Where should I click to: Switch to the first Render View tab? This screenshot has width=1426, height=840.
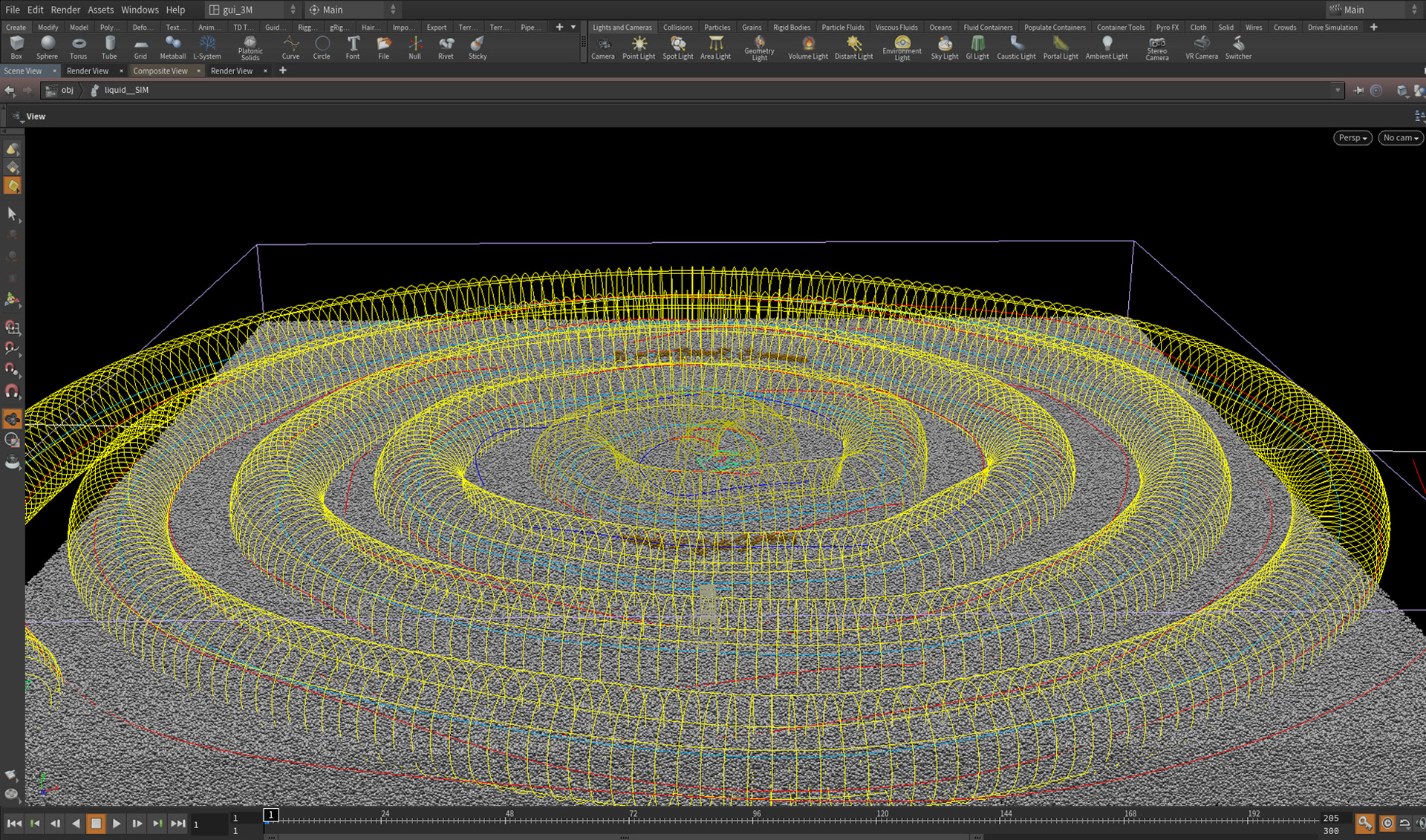click(x=88, y=71)
